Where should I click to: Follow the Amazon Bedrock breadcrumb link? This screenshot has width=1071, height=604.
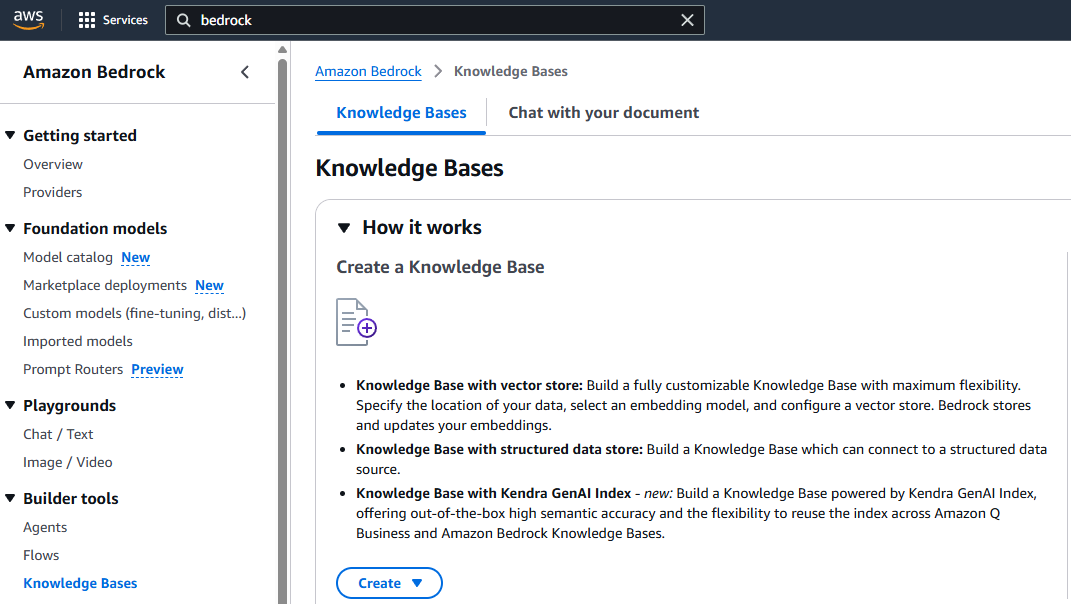pyautogui.click(x=368, y=71)
